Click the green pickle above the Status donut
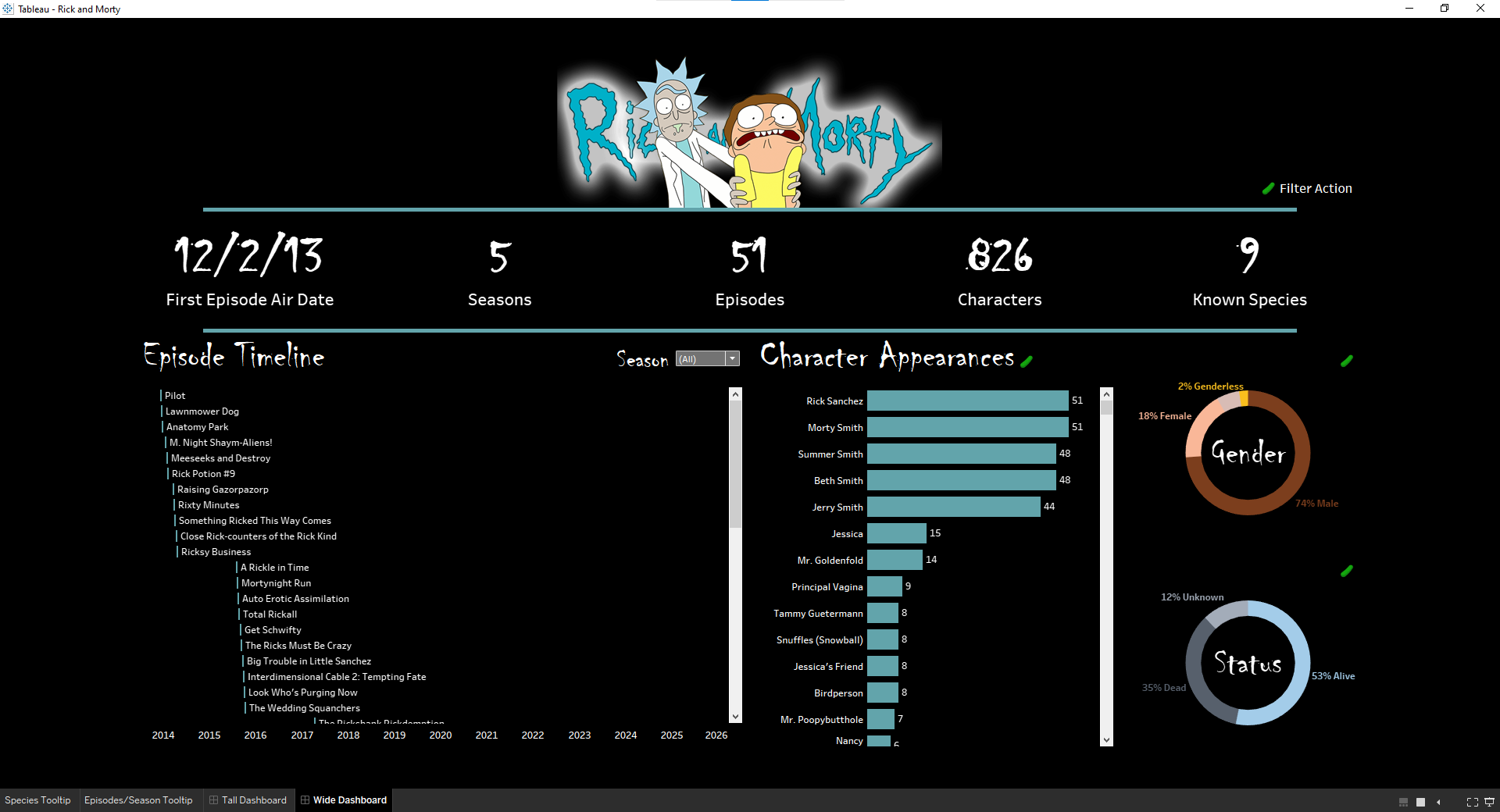 pos(1347,571)
